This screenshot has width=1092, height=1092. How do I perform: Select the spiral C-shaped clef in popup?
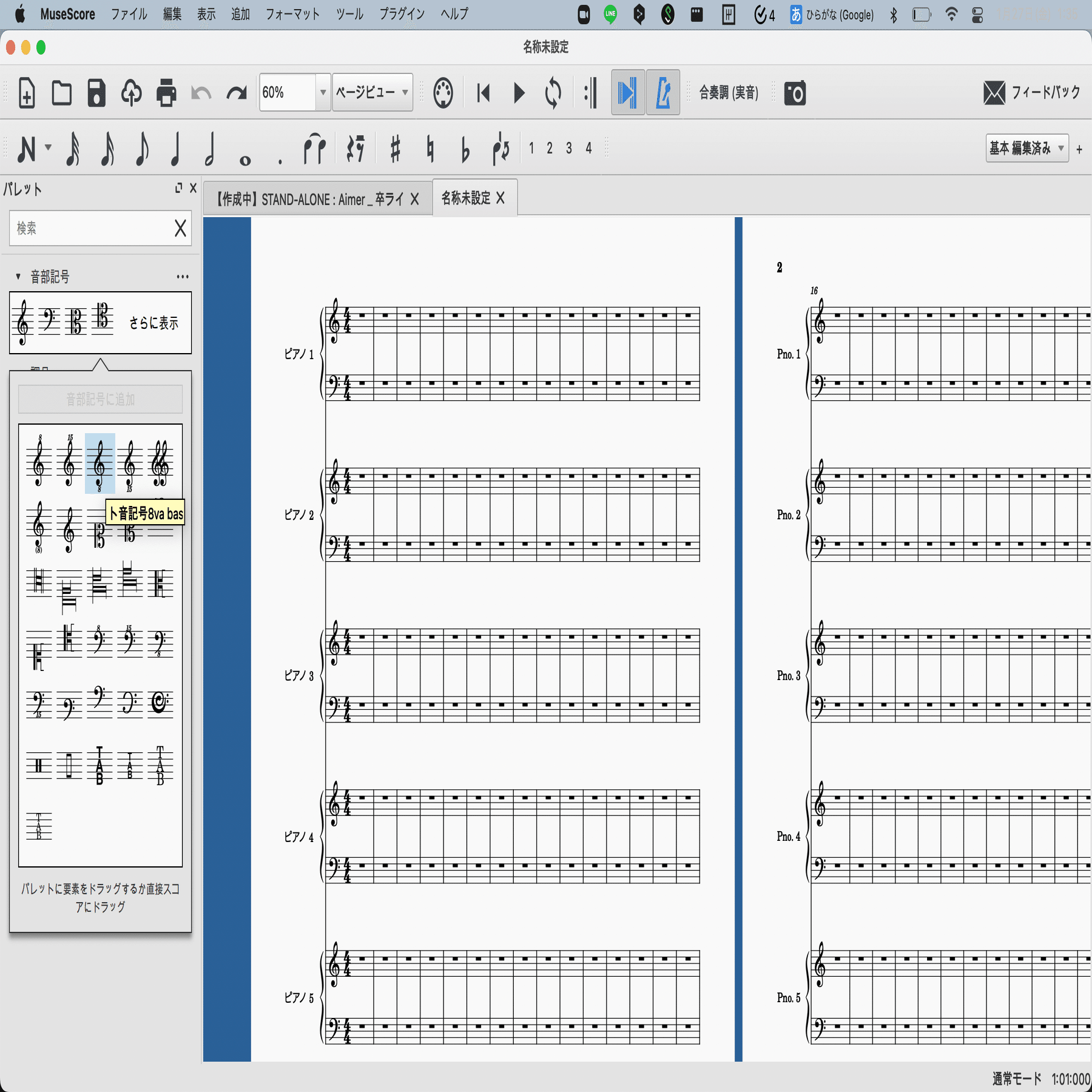click(160, 702)
